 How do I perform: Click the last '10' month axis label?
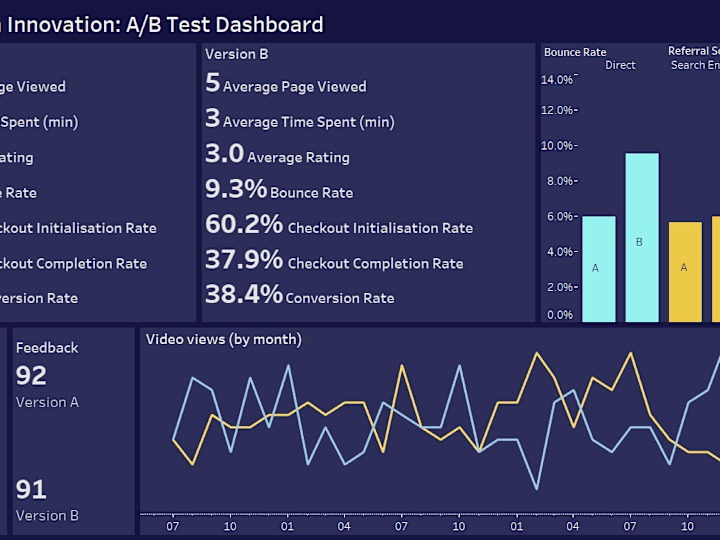[687, 526]
